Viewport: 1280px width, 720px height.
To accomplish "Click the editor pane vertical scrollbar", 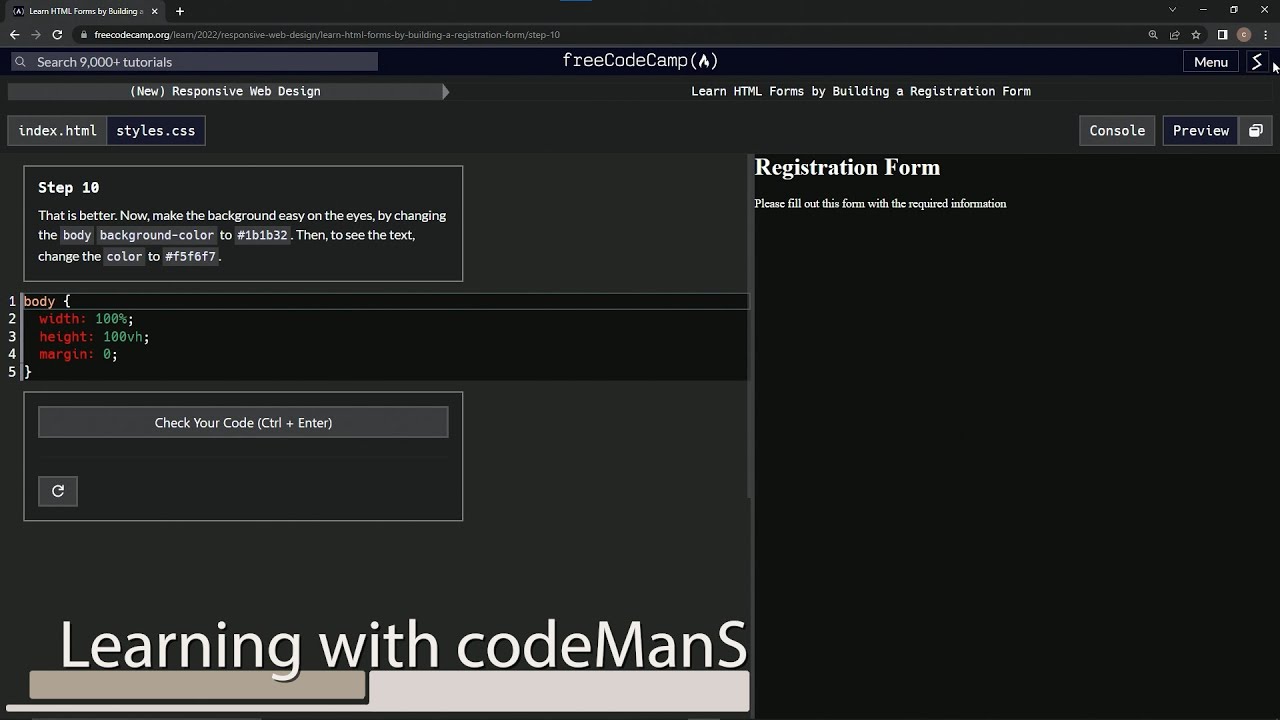I will point(750,326).
